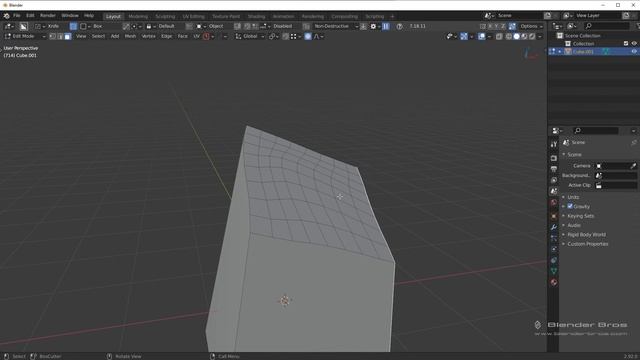The image size is (640, 360).
Task: Switch to solid viewport shading
Action: click(516, 36)
